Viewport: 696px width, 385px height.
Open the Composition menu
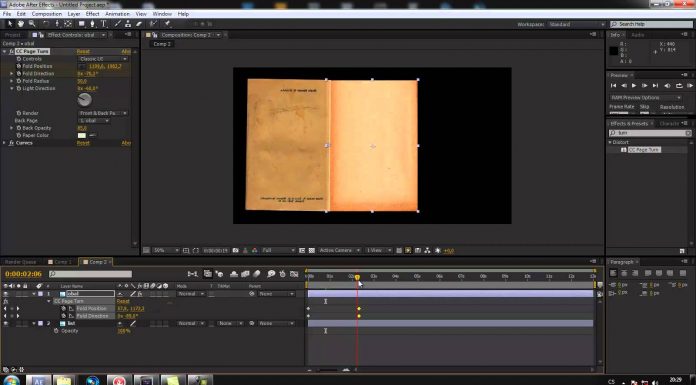[x=47, y=14]
